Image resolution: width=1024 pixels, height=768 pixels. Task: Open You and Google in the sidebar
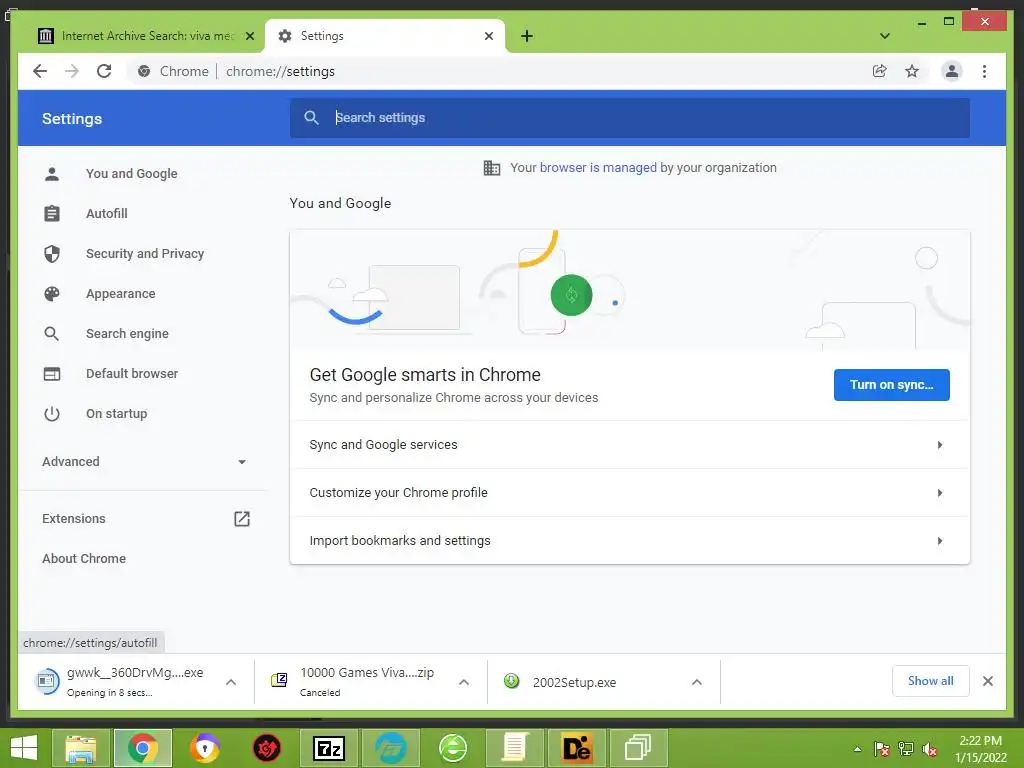coord(131,174)
